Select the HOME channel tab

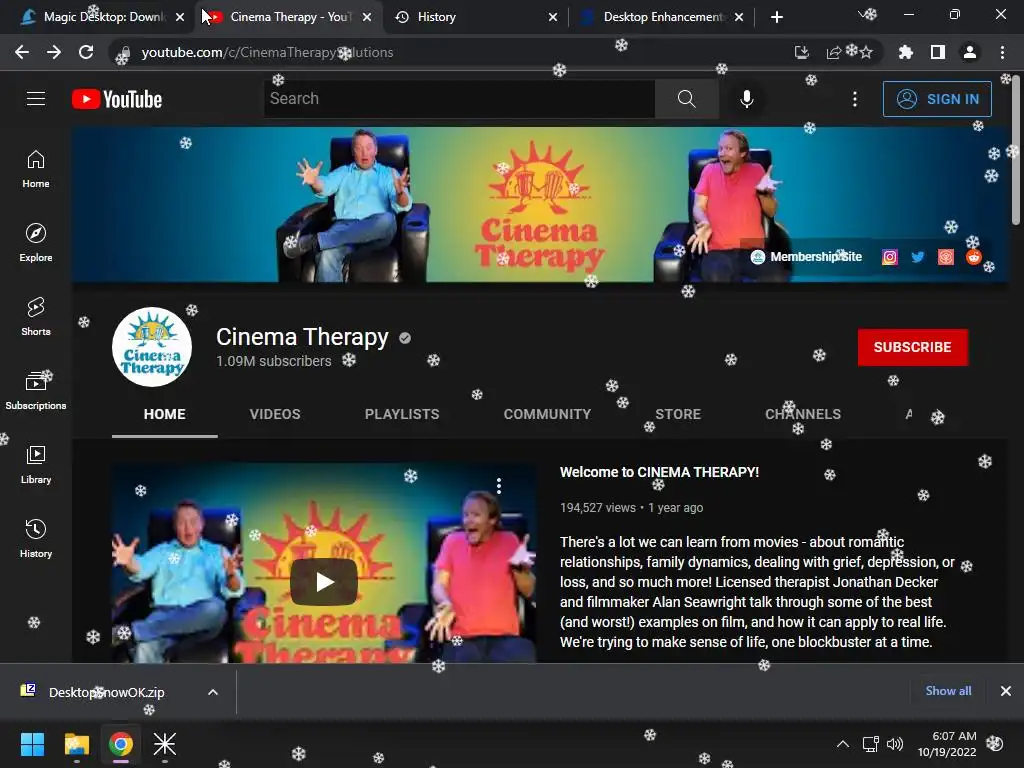[165, 414]
